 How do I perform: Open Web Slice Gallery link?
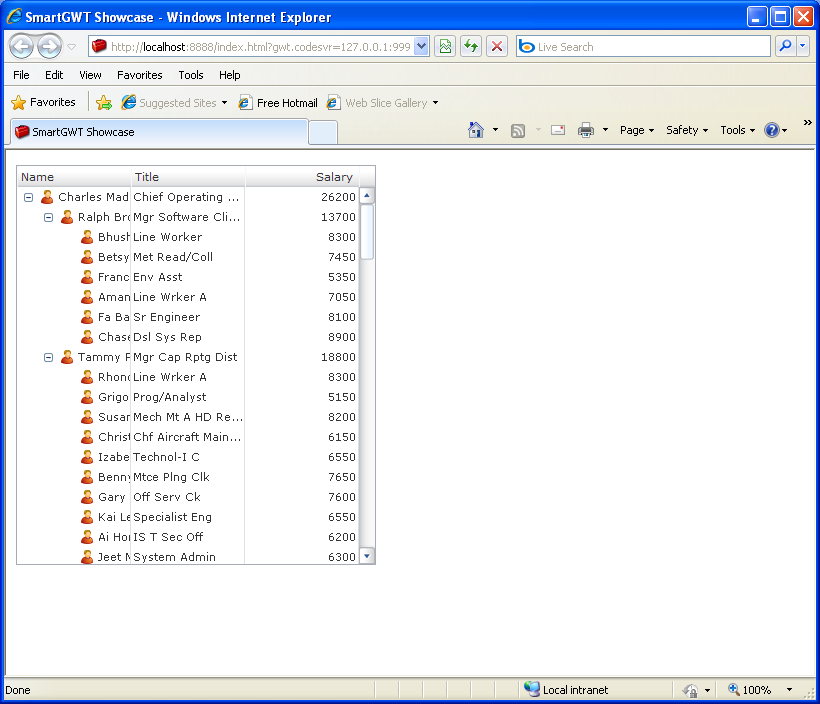pyautogui.click(x=382, y=103)
